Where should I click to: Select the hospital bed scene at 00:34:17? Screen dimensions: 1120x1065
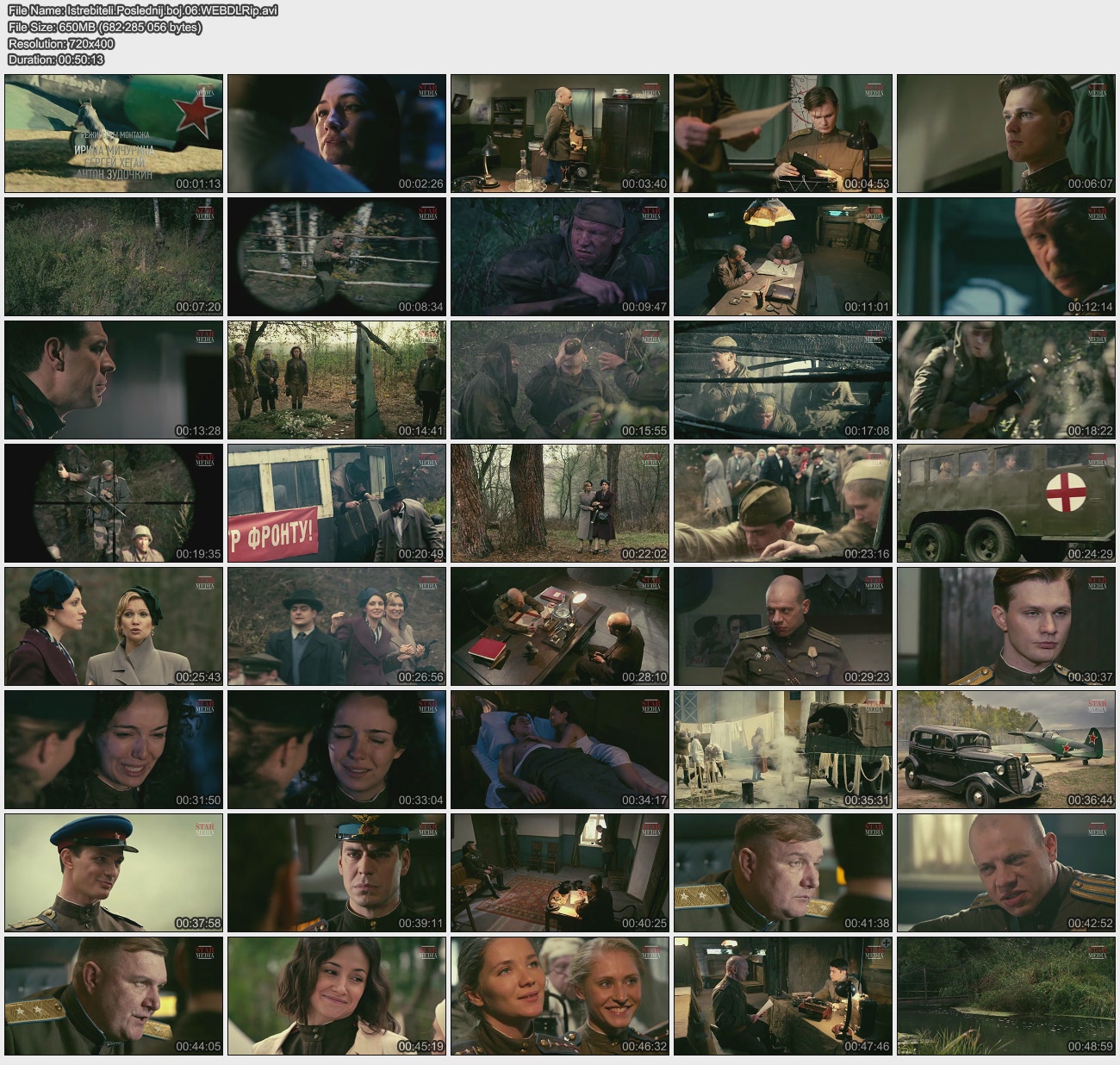pos(560,750)
